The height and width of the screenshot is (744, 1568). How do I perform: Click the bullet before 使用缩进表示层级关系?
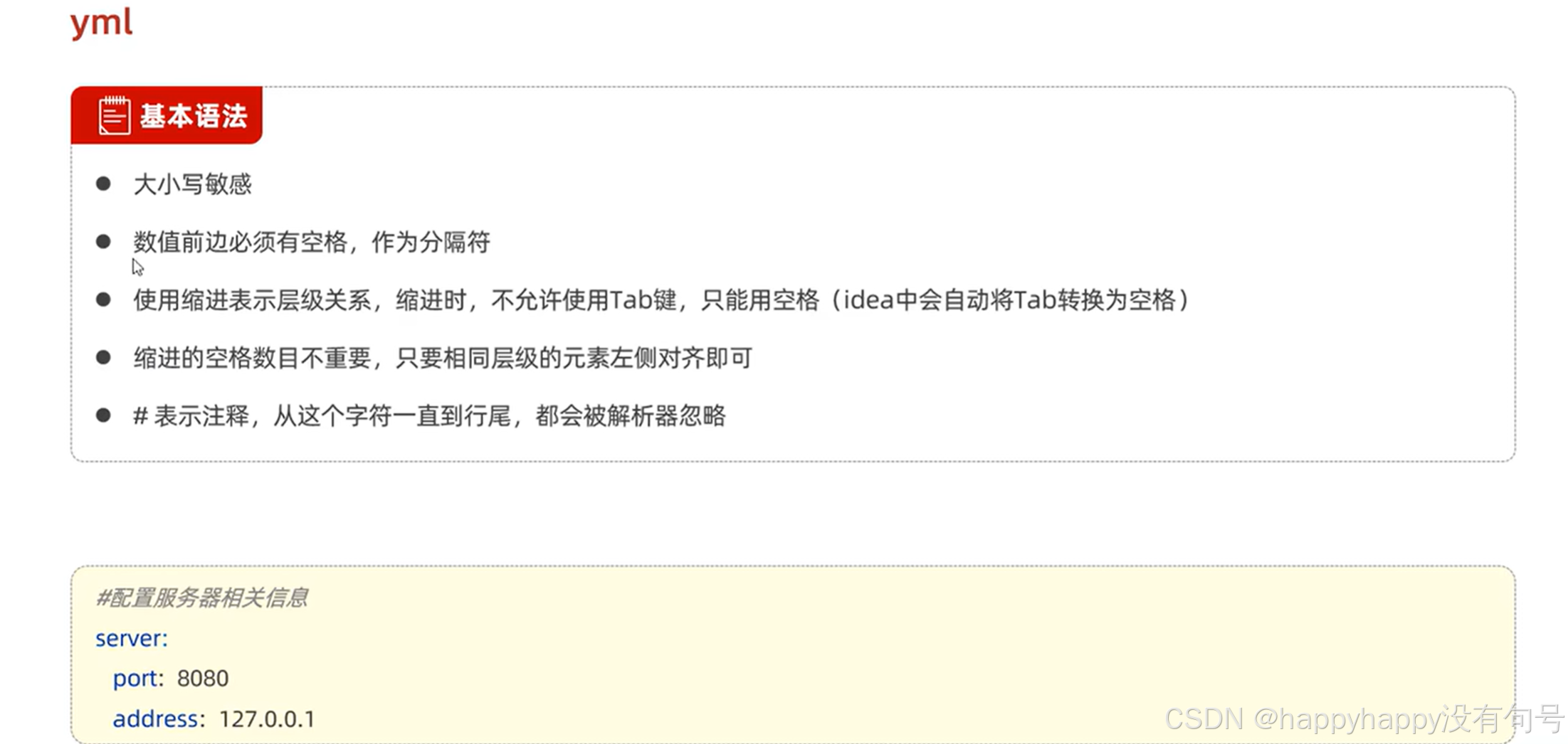click(x=103, y=299)
